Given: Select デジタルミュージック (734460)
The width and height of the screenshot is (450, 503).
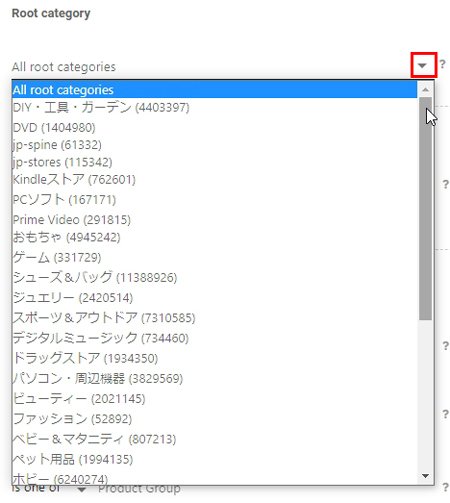Looking at the screenshot, I should (214, 338).
